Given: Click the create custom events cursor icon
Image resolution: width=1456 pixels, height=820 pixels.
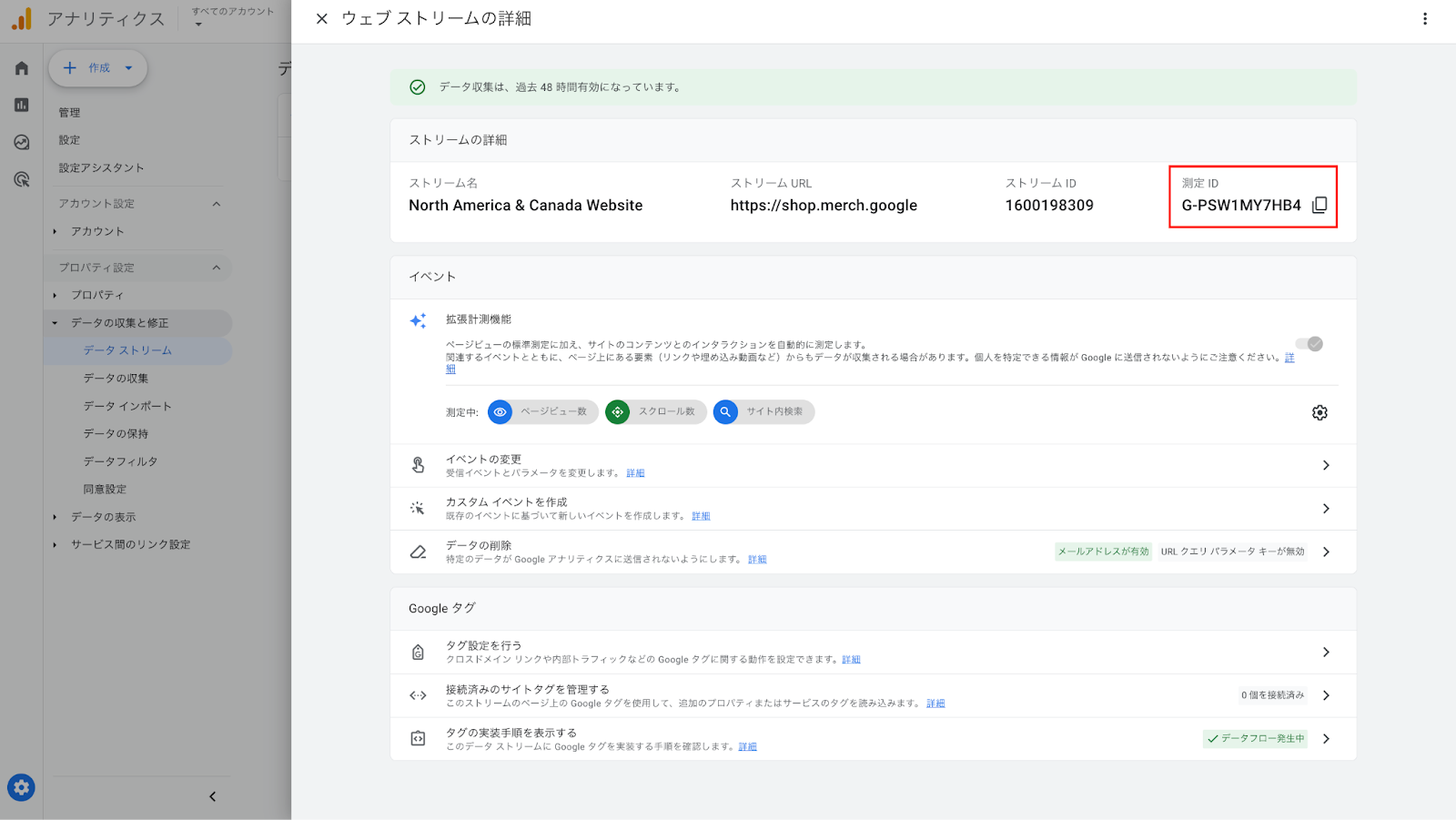Looking at the screenshot, I should tap(418, 508).
